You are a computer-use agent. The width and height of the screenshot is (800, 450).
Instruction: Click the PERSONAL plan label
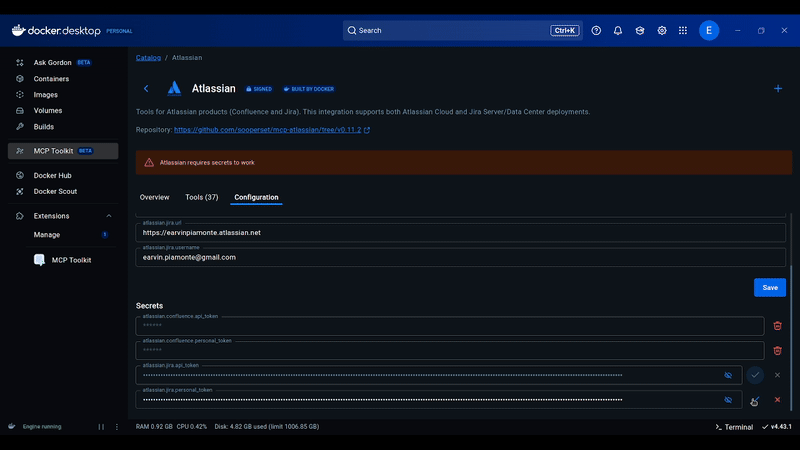(x=119, y=31)
